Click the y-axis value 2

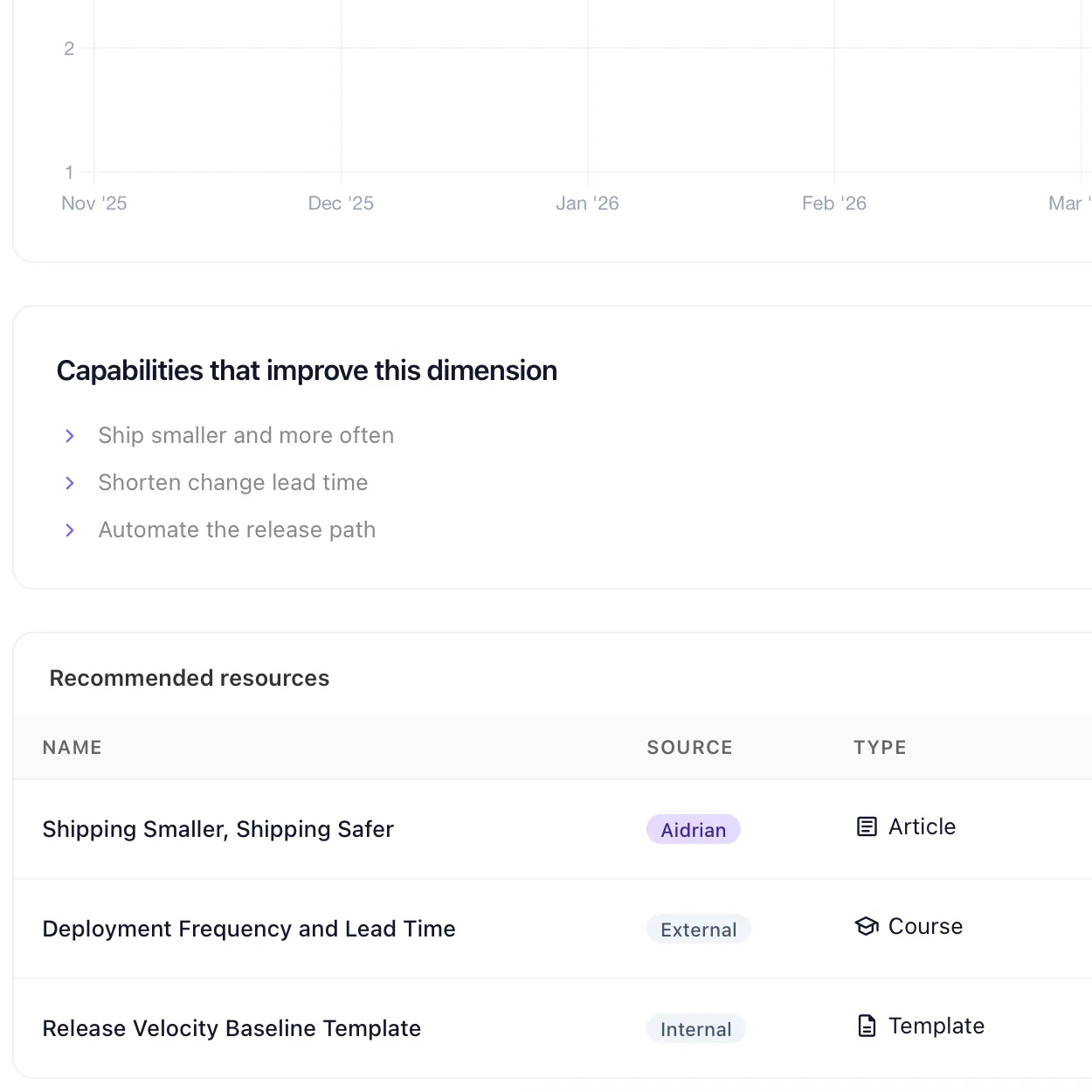[x=69, y=49]
